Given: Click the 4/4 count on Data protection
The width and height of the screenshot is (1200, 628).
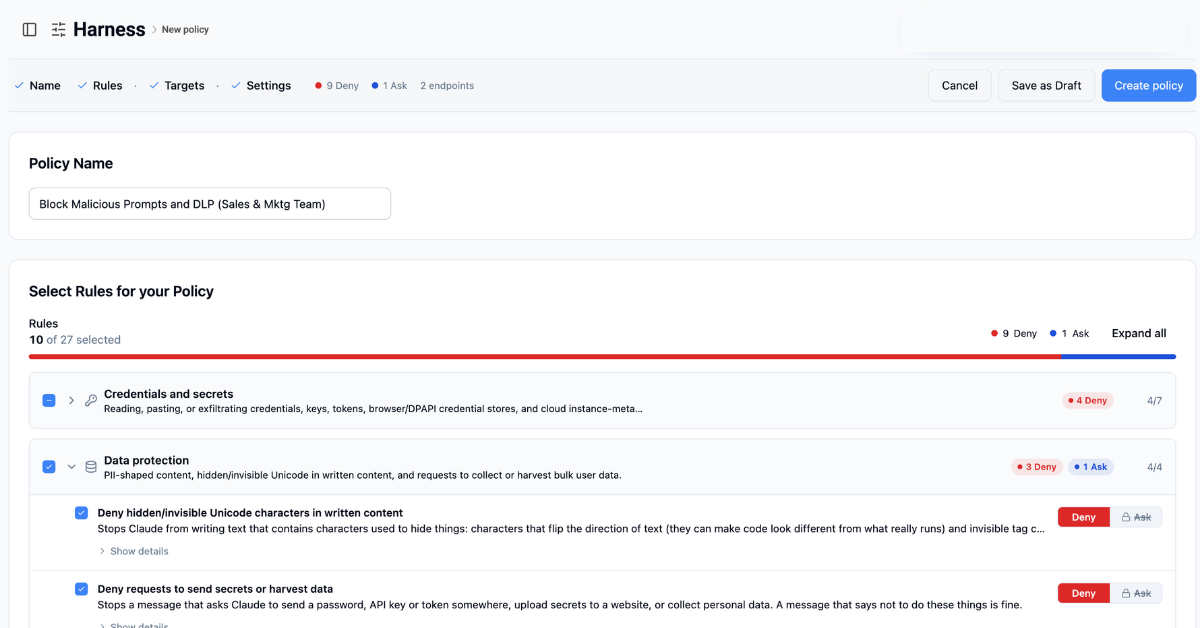Looking at the screenshot, I should point(1155,467).
